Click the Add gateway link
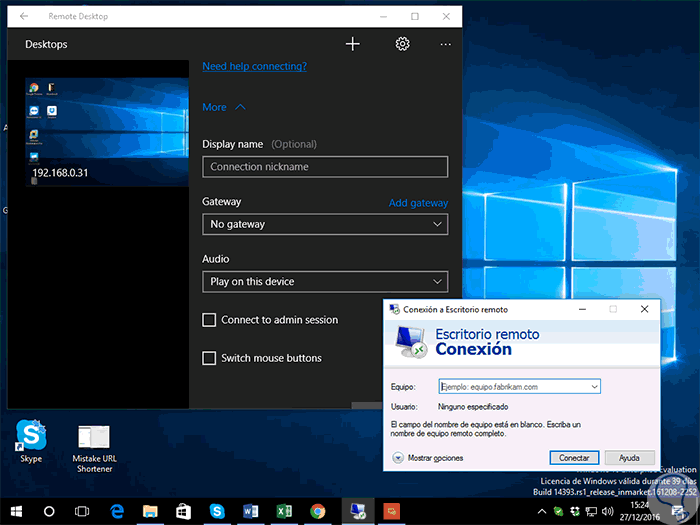The image size is (700, 525). [x=418, y=203]
